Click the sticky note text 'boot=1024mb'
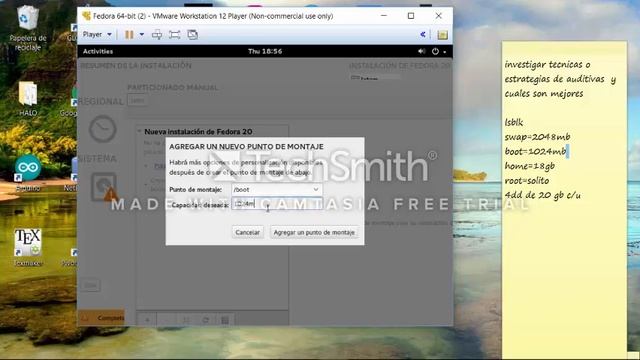The image size is (640, 360). 535,151
